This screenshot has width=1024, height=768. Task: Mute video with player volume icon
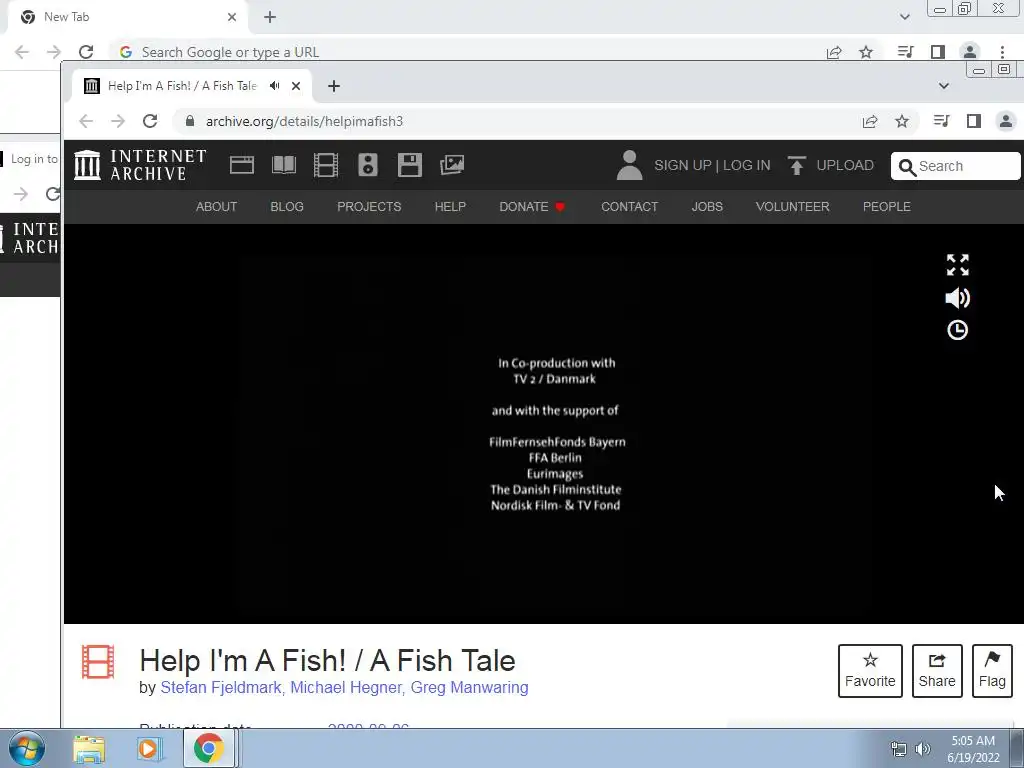click(x=957, y=298)
